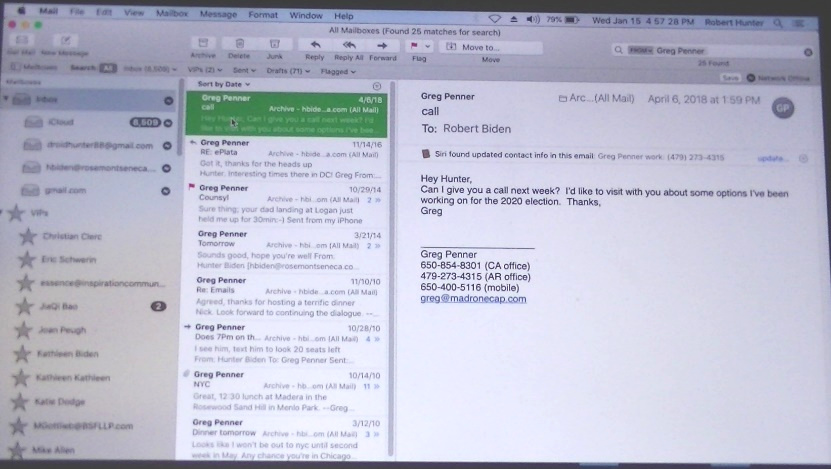This screenshot has height=469, width=831.
Task: Open the Sort by Date dropdown
Action: tap(224, 84)
